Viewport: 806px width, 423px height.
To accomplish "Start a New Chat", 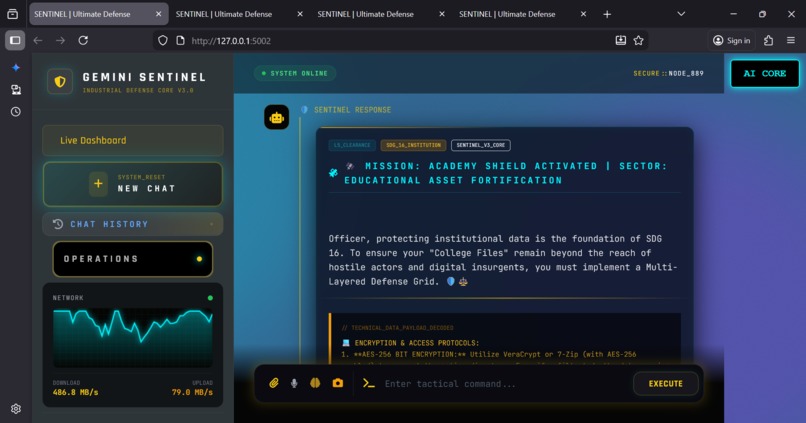I will click(x=133, y=184).
